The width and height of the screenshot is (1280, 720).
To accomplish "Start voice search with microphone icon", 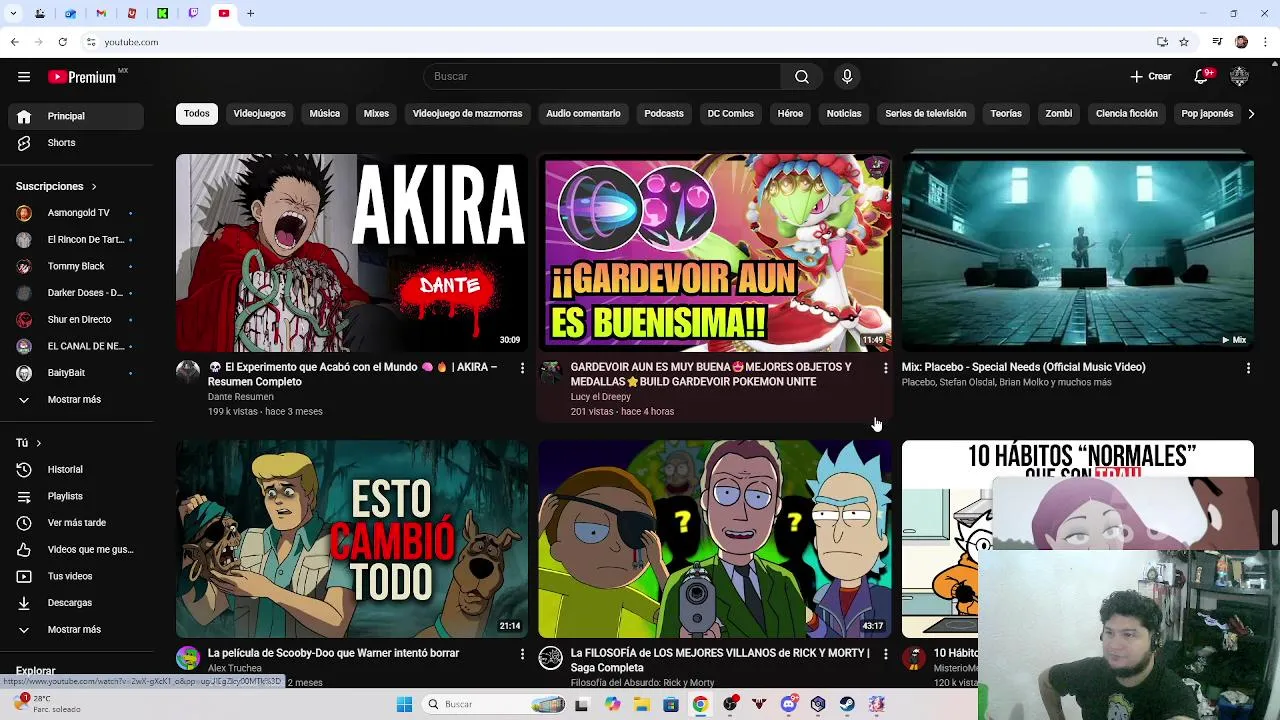I will pos(847,77).
